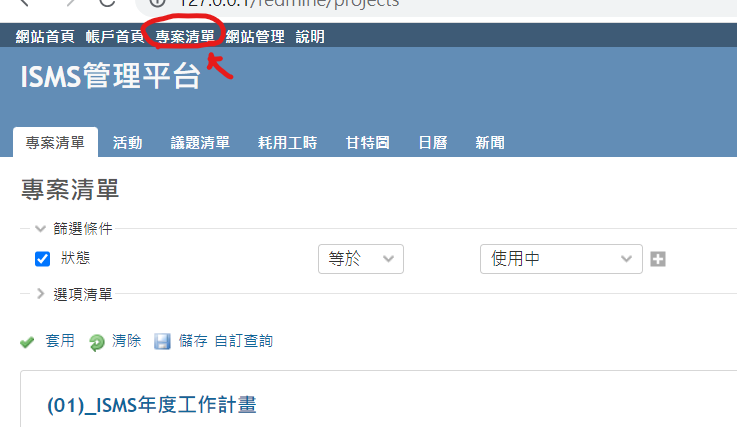Click the site info icon in address bar
This screenshot has width=737, height=427.
click(x=157, y=2)
